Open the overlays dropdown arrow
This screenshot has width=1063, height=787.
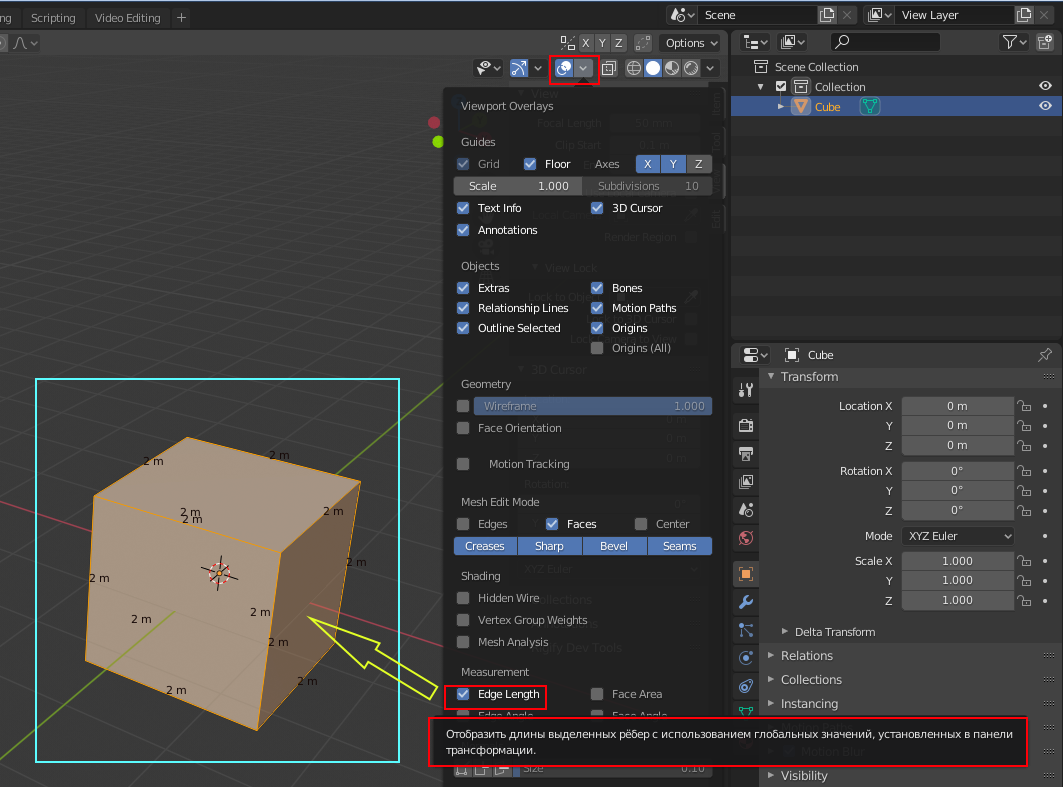(583, 68)
